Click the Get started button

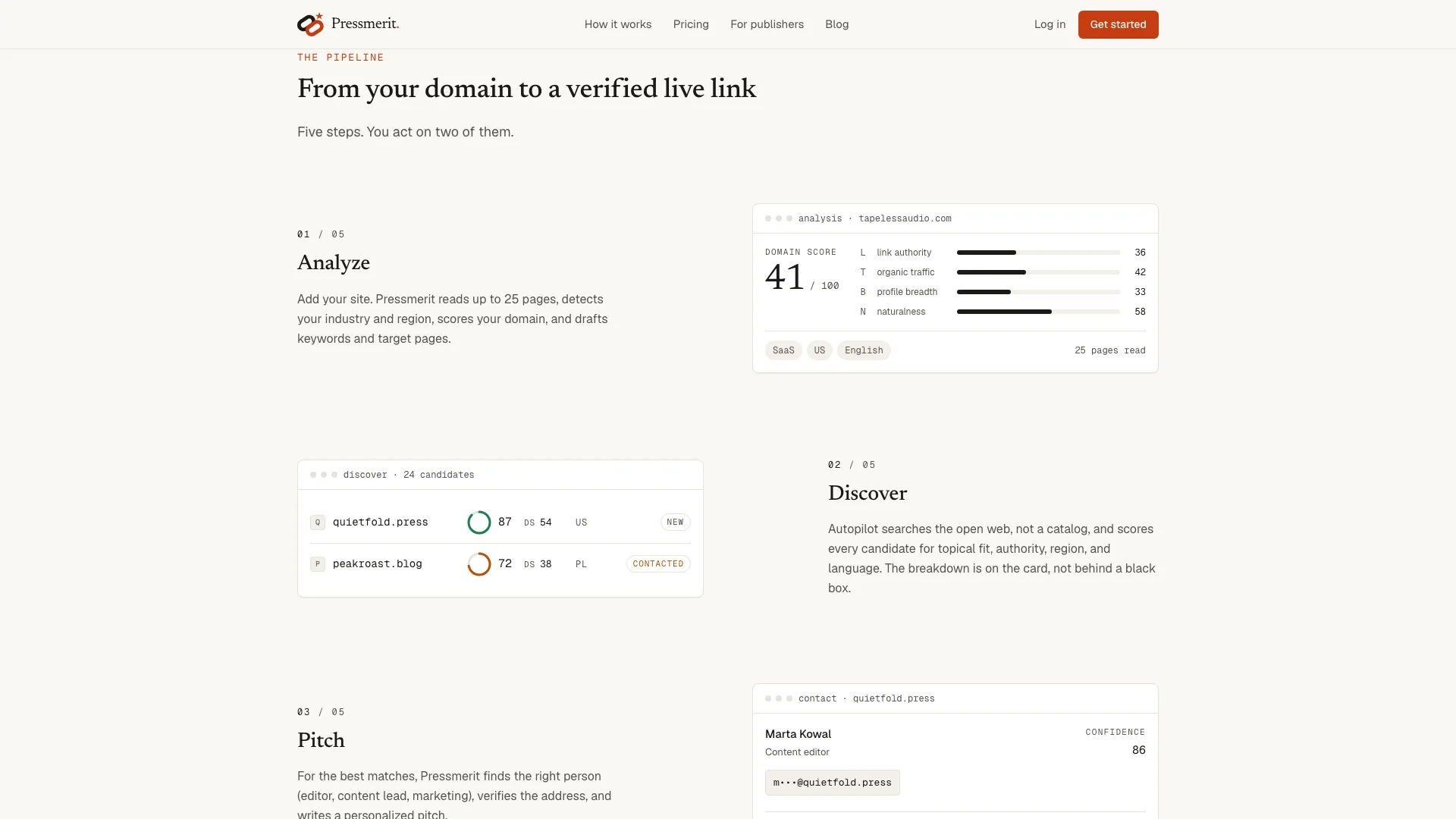point(1118,24)
